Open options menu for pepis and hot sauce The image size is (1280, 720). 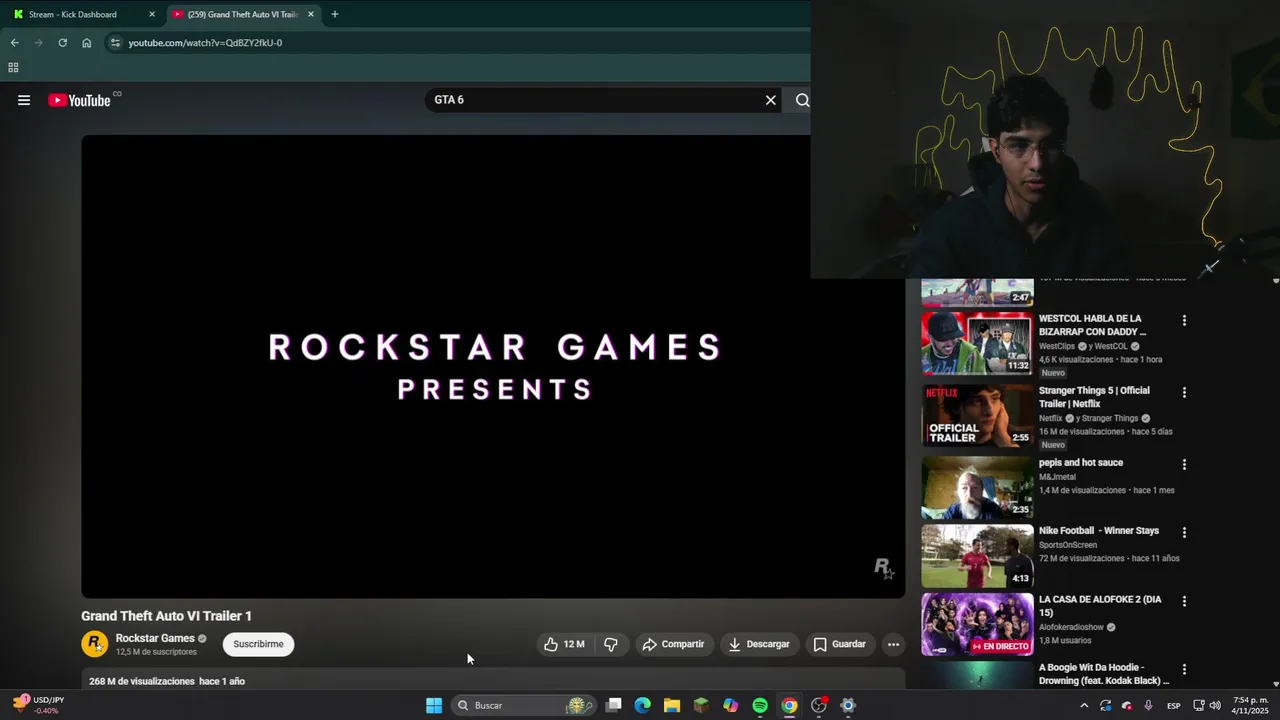pos(1184,465)
